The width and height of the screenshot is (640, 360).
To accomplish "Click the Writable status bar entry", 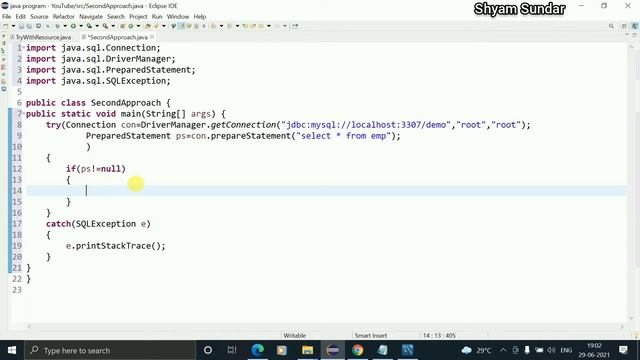I will pos(294,336).
